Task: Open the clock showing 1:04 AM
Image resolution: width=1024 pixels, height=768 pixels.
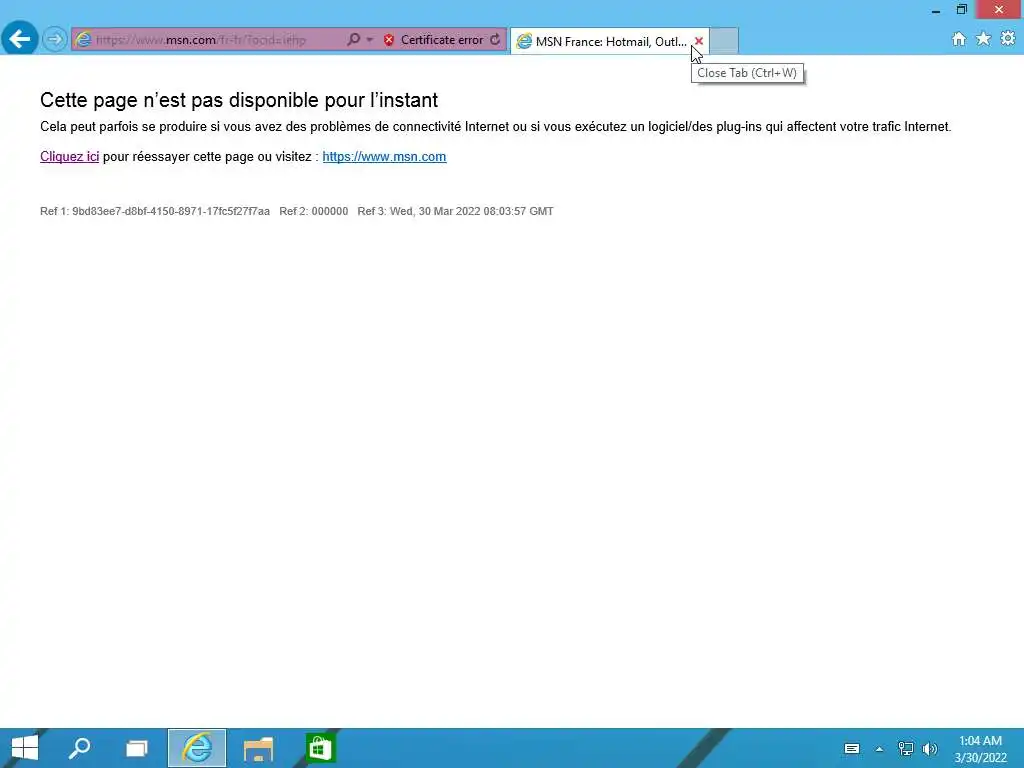Action: coord(980,749)
